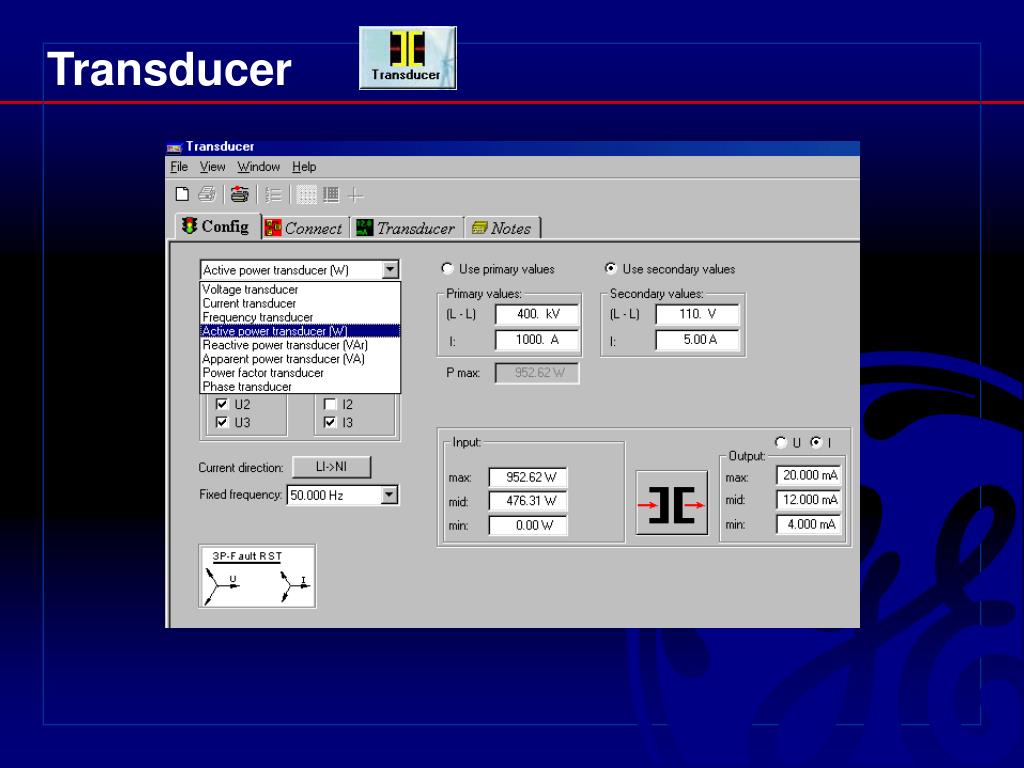Collapse the transducer type dropdown arrow

tap(390, 270)
